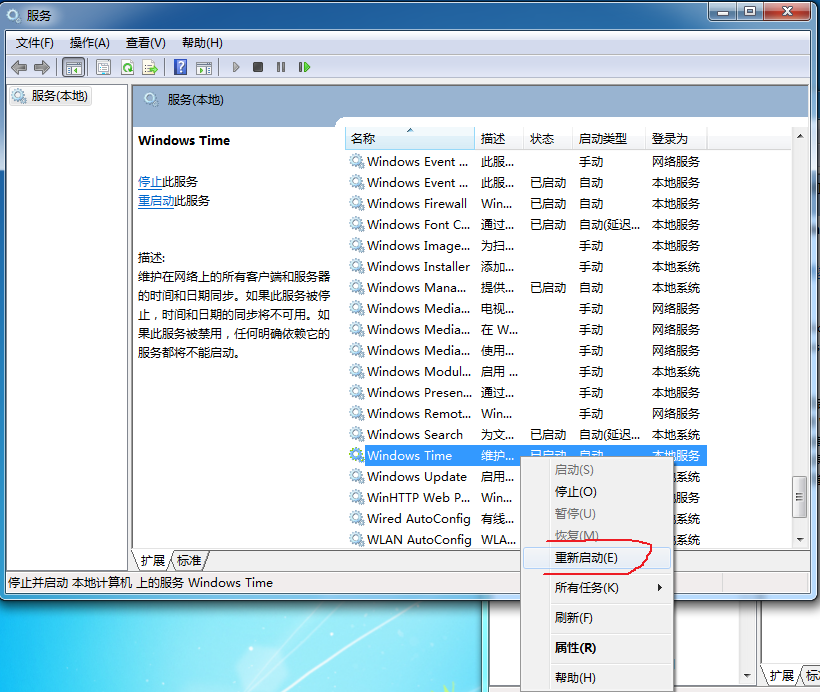
Task: Expand 所有任务(K) submenu
Action: [x=597, y=588]
